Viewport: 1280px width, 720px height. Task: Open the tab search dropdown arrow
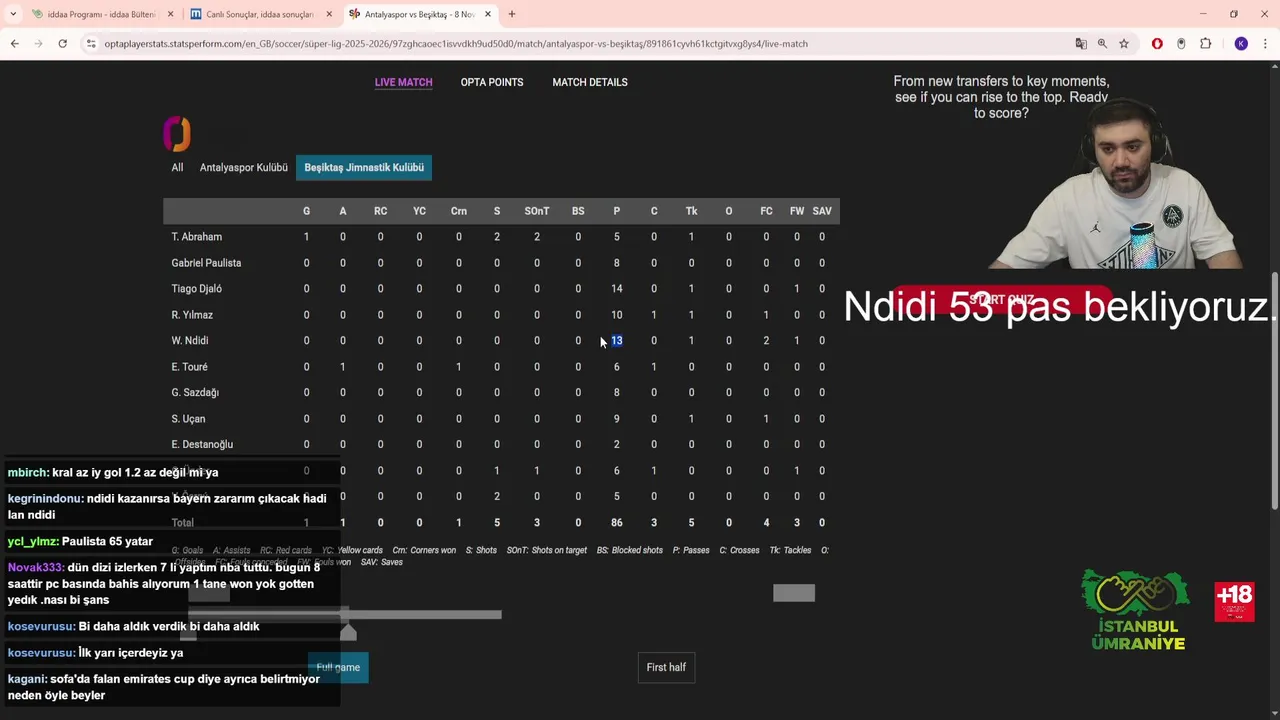tap(13, 14)
